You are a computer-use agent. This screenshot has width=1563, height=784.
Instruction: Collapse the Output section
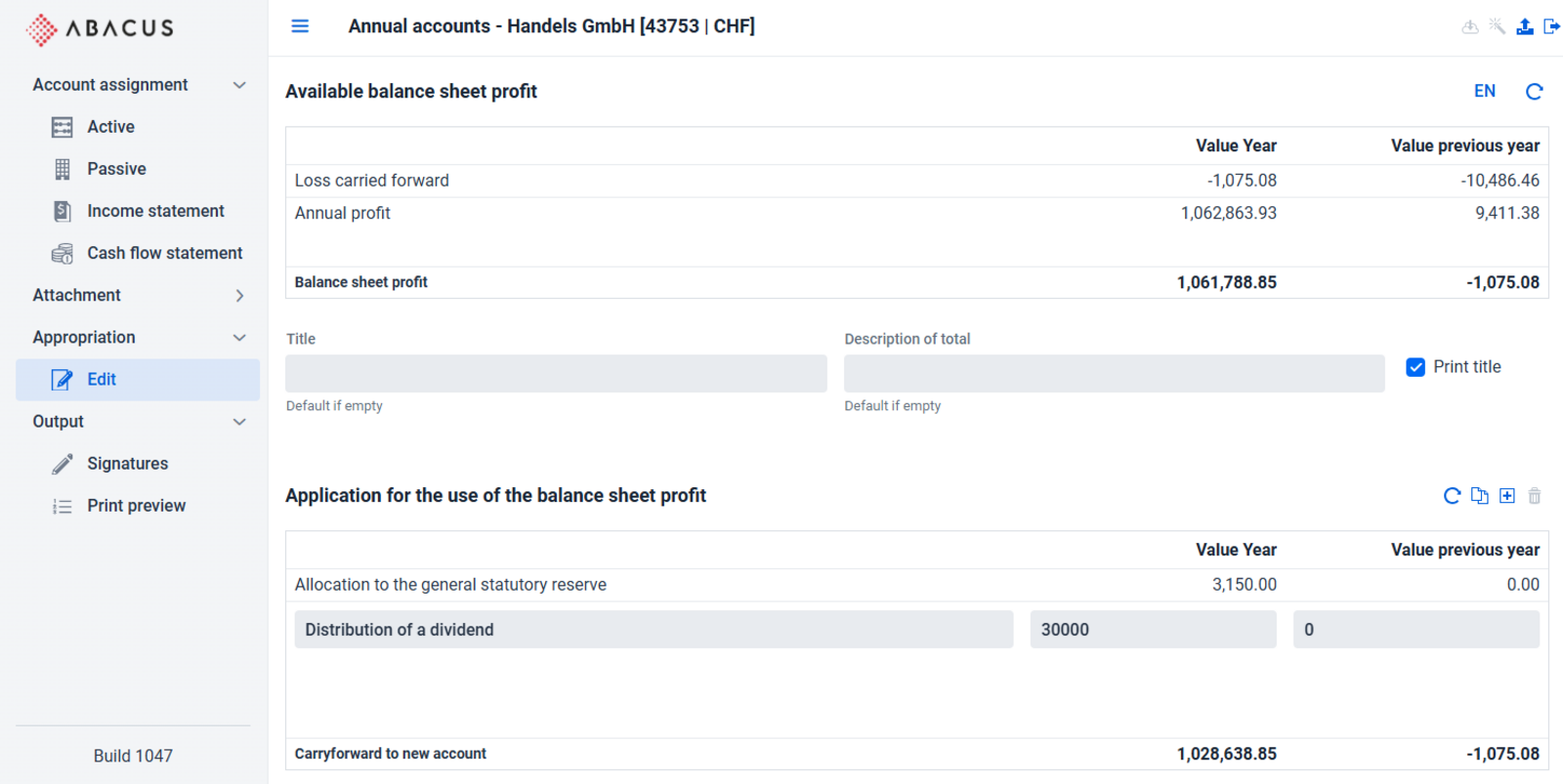tap(239, 422)
